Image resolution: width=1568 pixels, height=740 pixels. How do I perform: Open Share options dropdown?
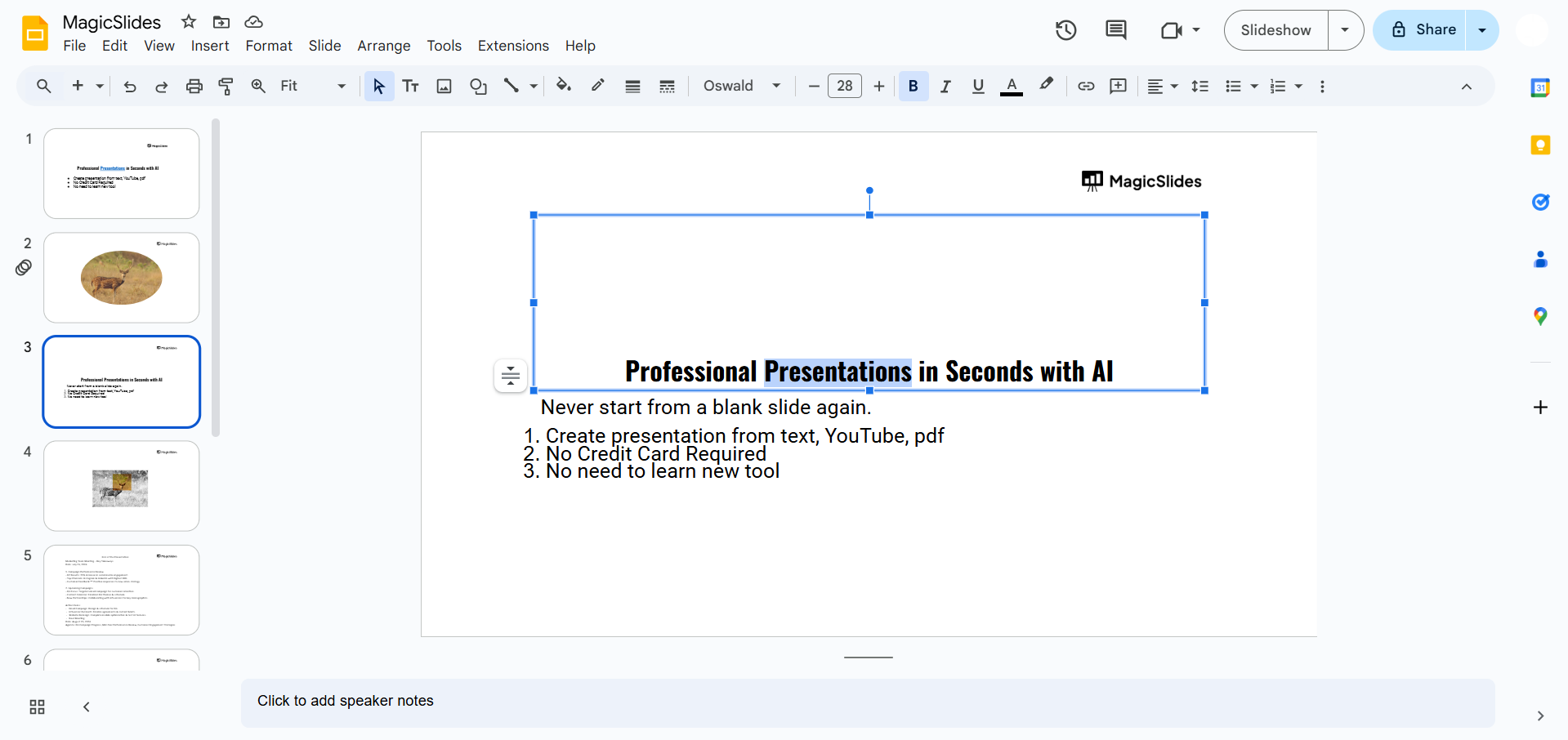tap(1482, 30)
